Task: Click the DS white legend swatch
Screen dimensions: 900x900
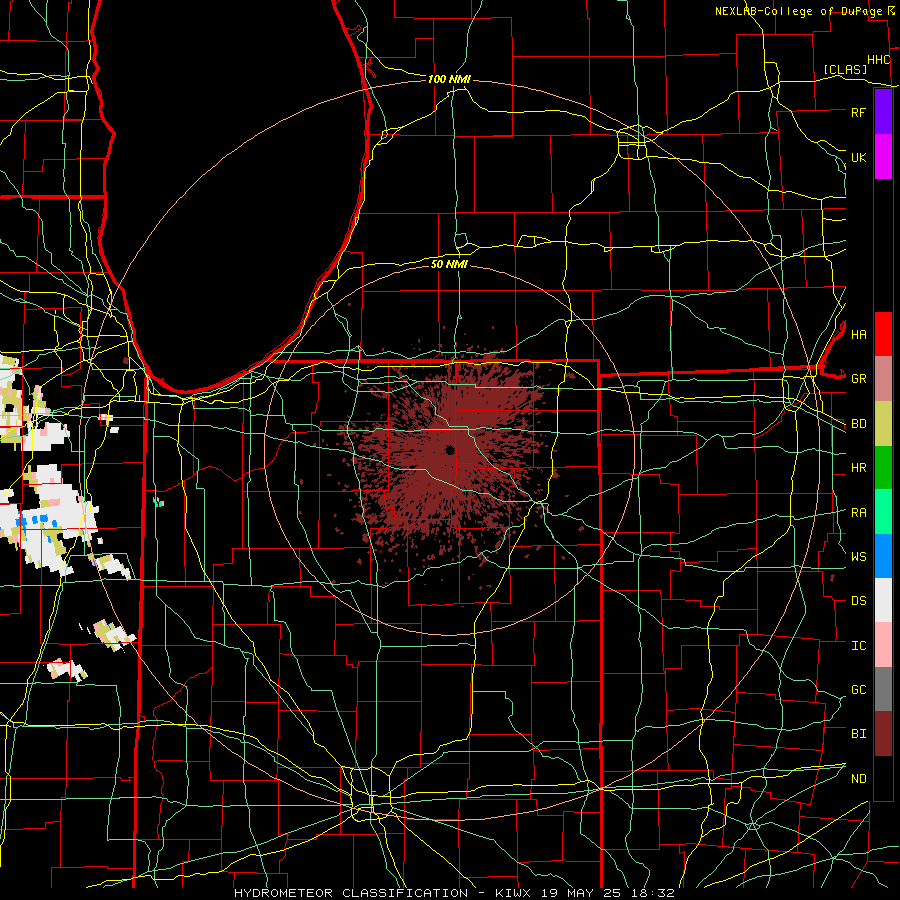Action: coord(883,600)
